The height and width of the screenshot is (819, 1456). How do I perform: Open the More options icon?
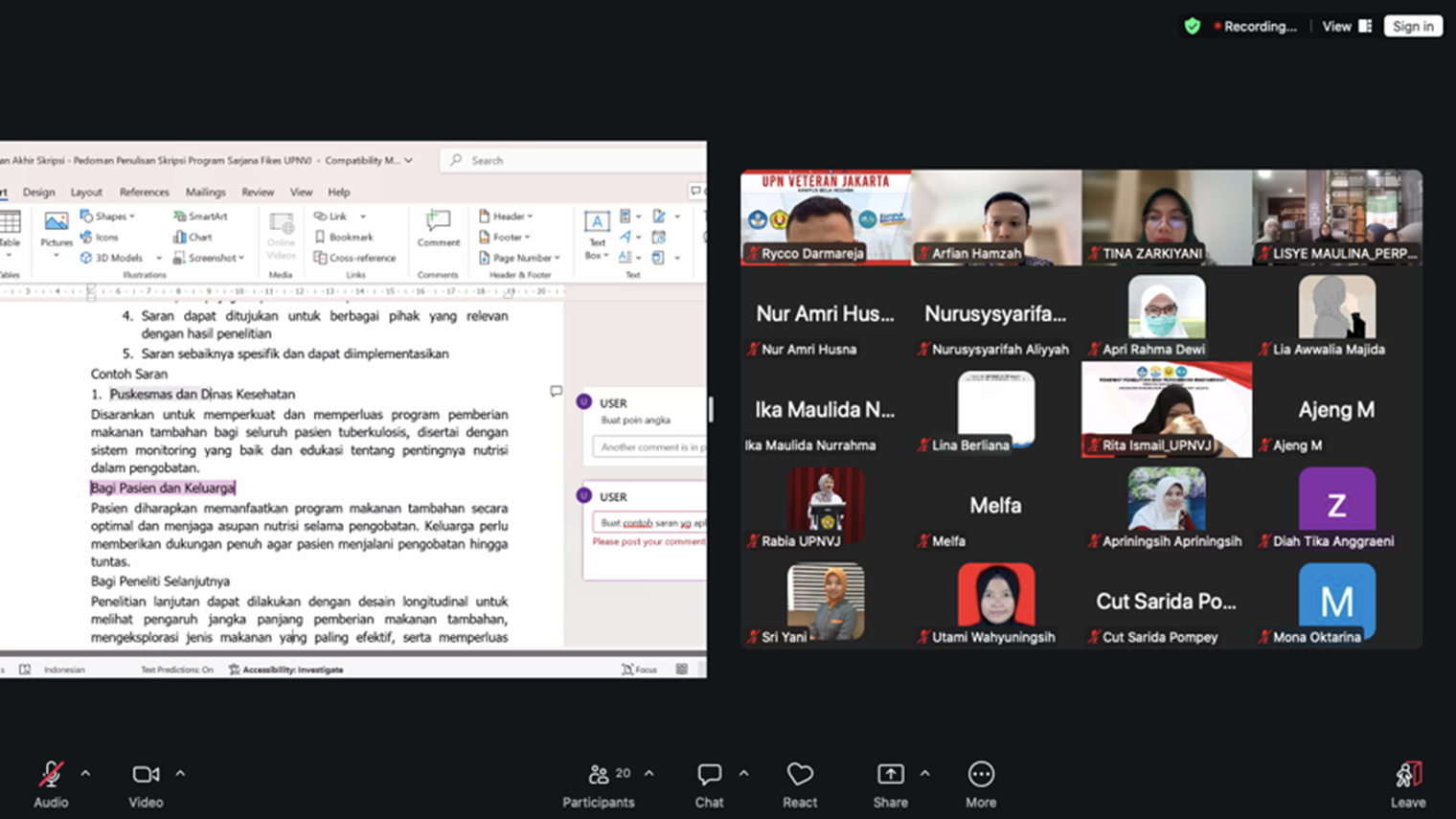point(980,774)
